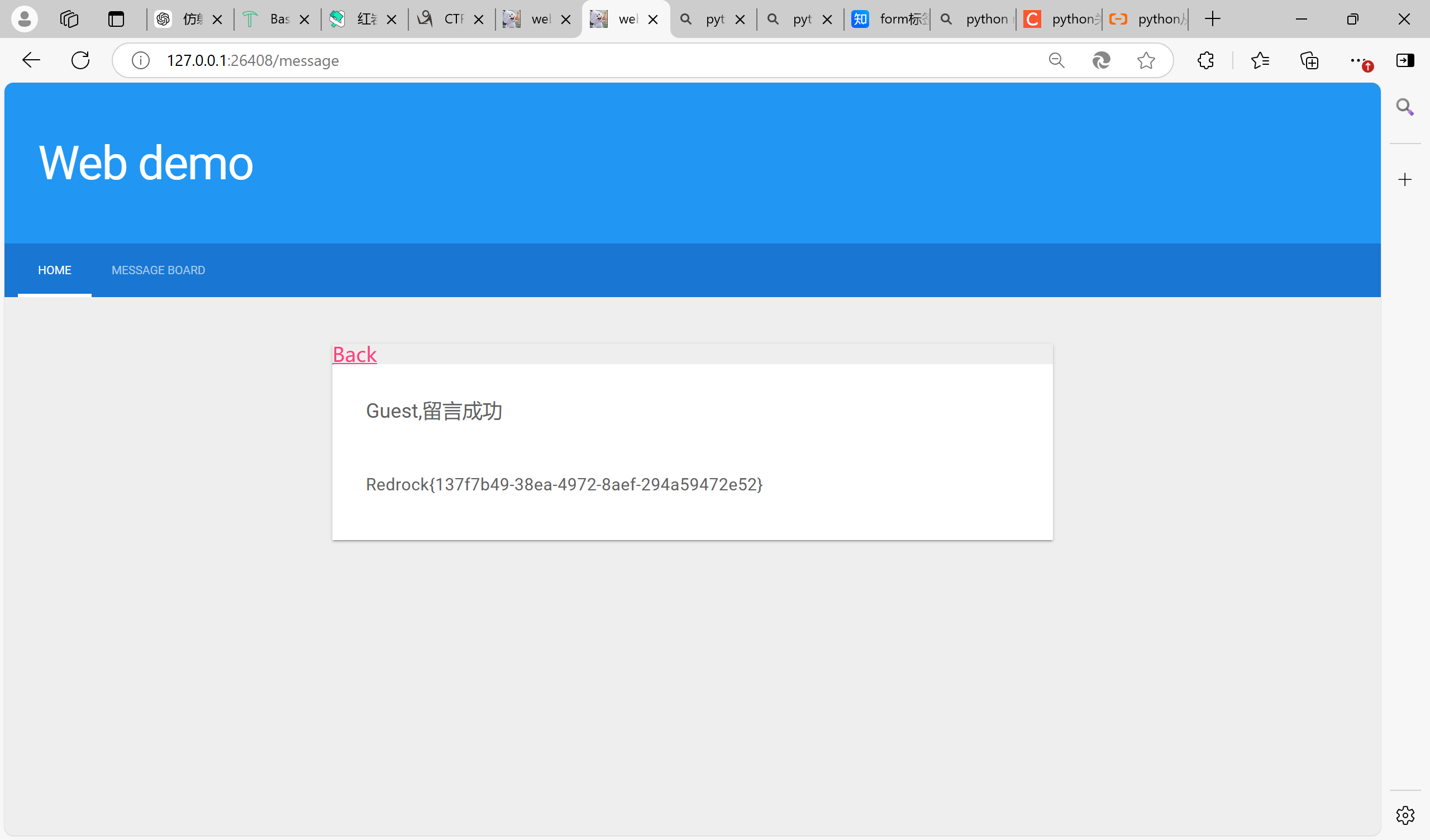Image resolution: width=1430 pixels, height=840 pixels.
Task: Add page to favorites star icon
Action: (x=1146, y=60)
